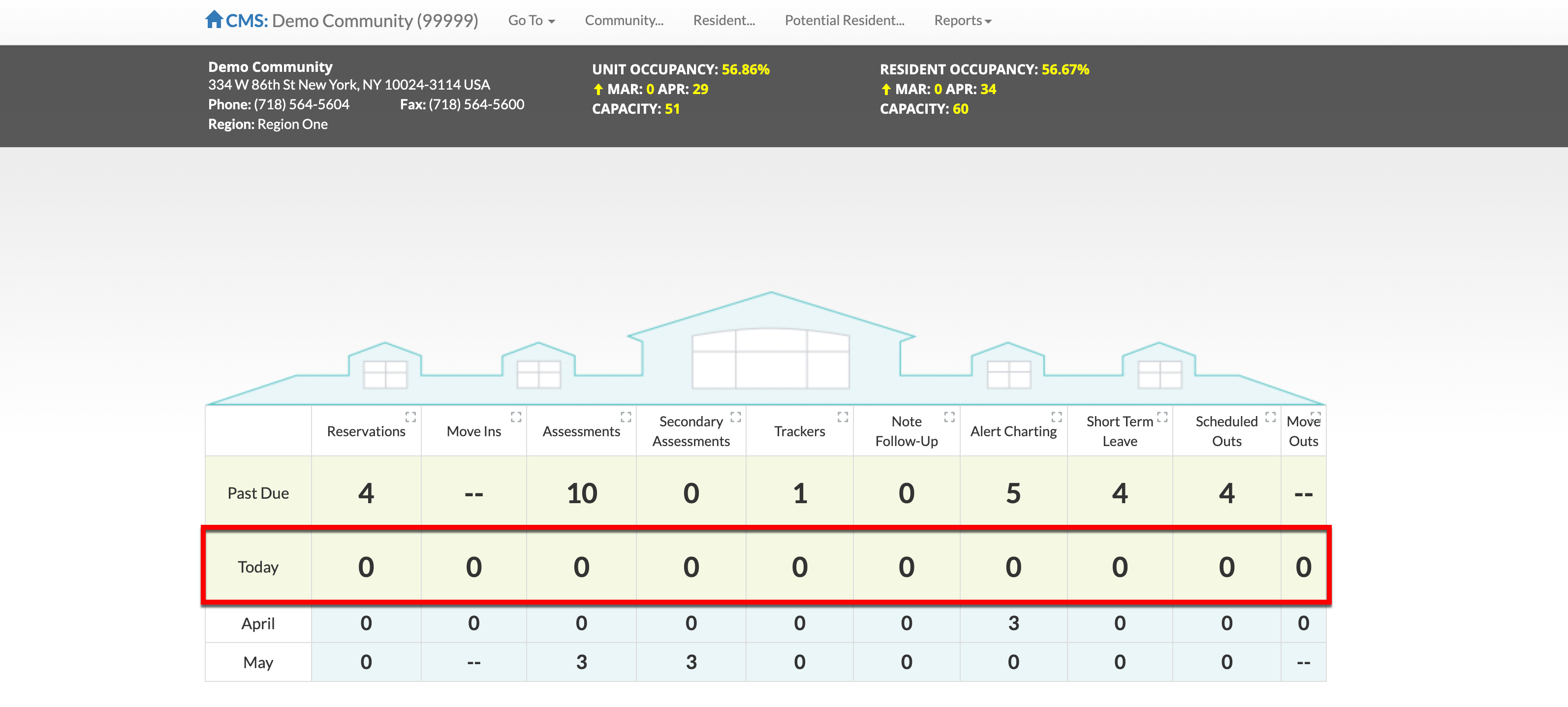Expand the Note Follow-Up column icon
1568x707 pixels.
click(x=949, y=417)
